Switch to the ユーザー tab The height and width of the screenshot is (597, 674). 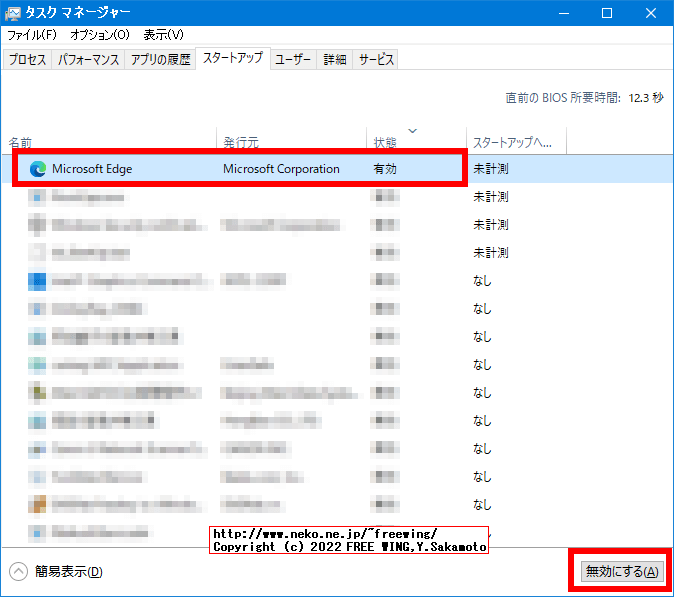(293, 59)
